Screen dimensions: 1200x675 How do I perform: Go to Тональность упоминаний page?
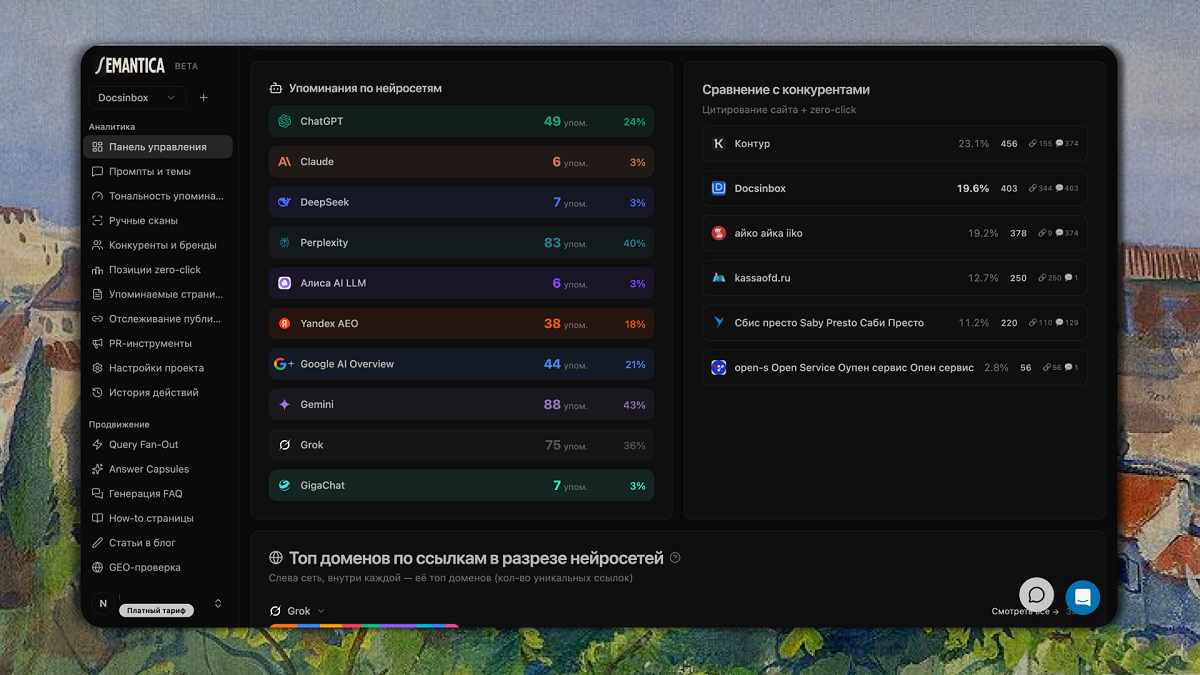[x=158, y=196]
